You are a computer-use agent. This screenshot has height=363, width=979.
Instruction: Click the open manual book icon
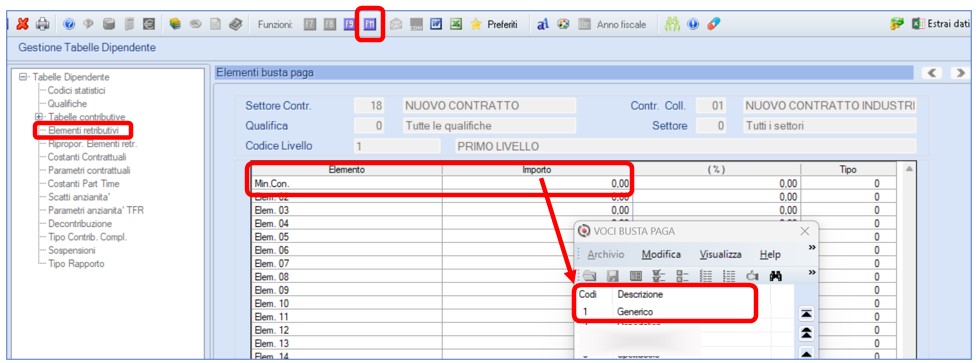coord(235,24)
